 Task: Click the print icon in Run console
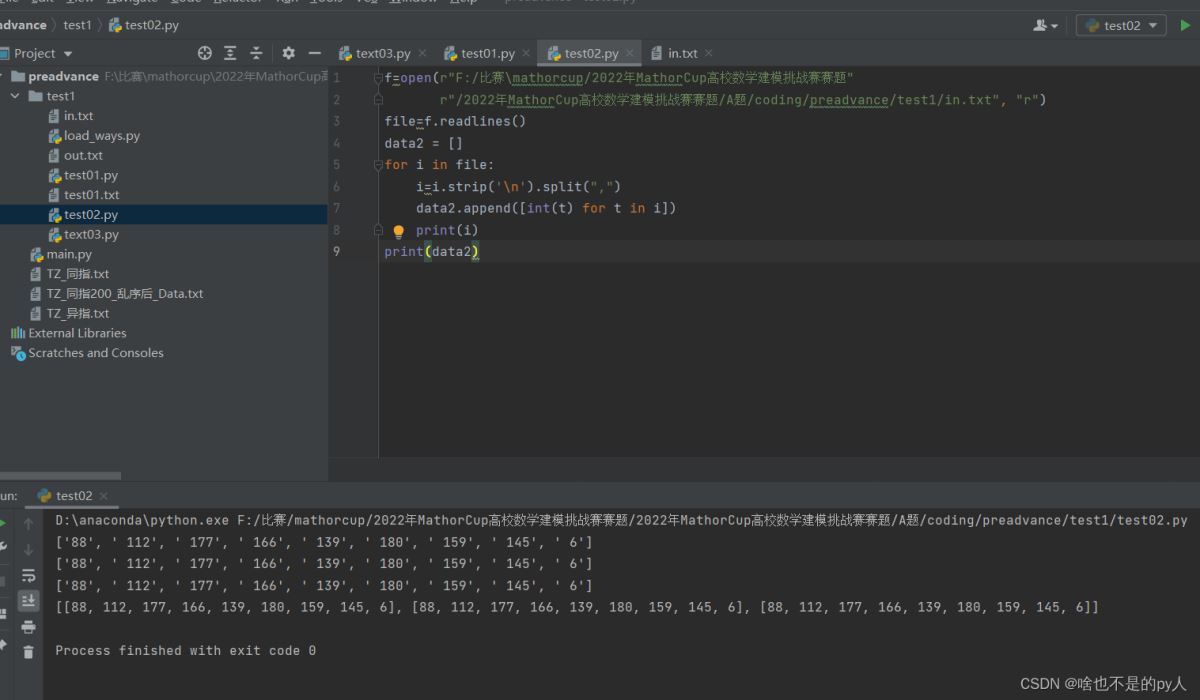click(28, 627)
